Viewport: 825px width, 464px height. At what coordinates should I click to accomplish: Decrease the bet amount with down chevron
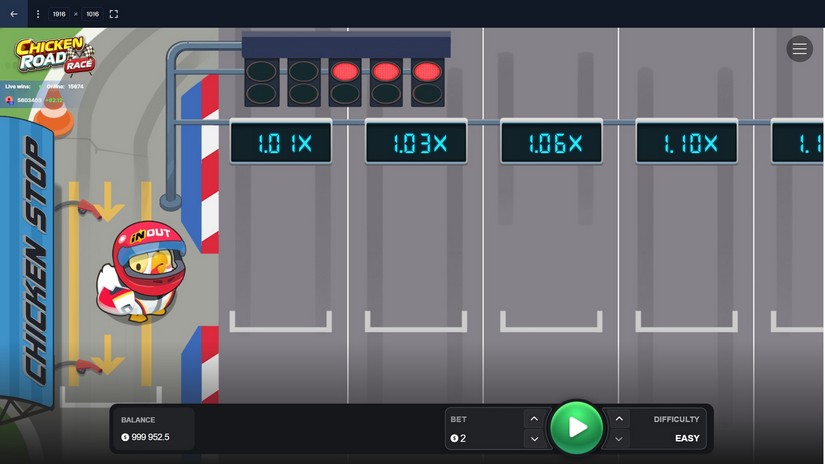point(534,438)
